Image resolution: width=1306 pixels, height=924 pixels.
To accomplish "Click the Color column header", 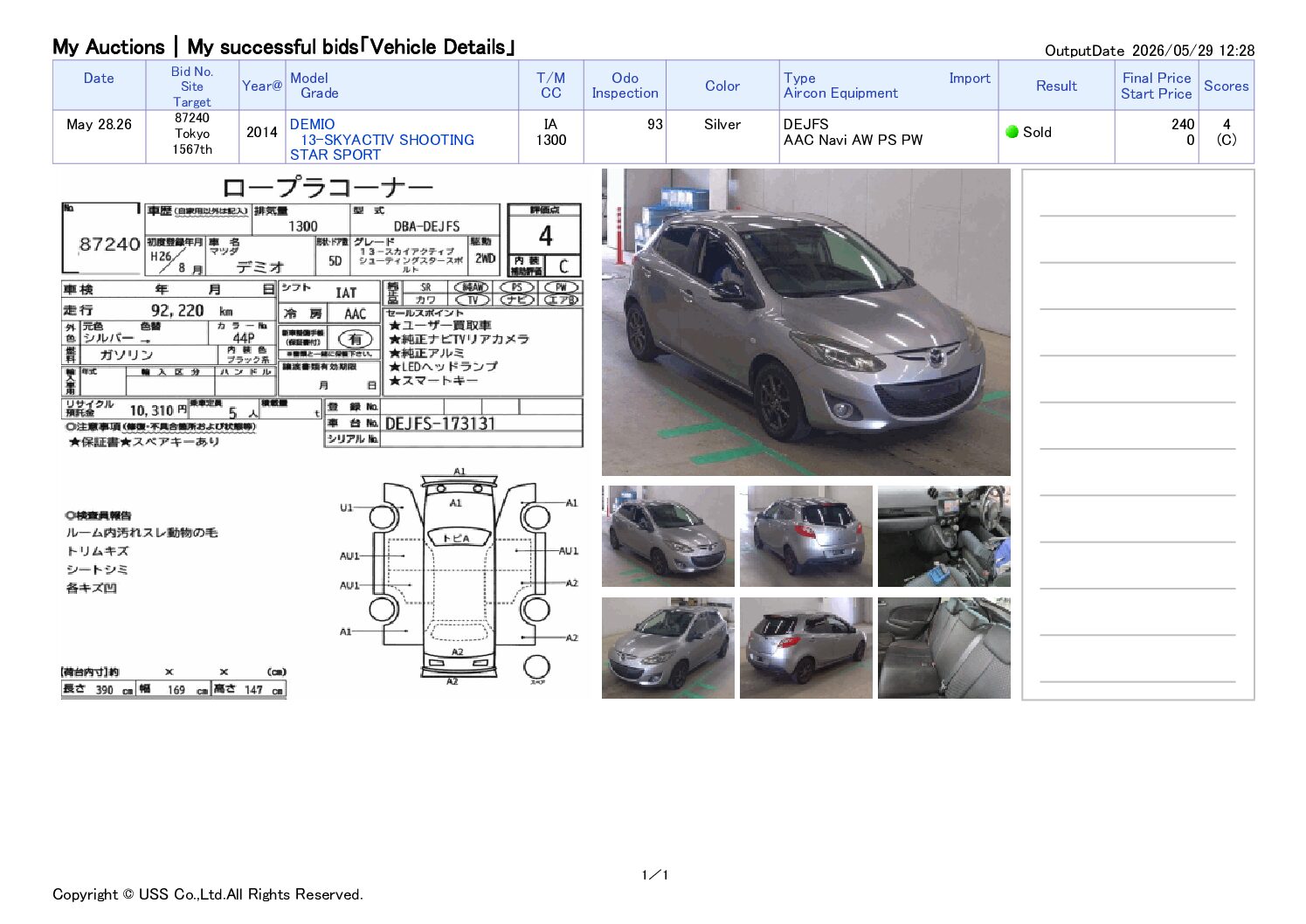I will click(722, 86).
